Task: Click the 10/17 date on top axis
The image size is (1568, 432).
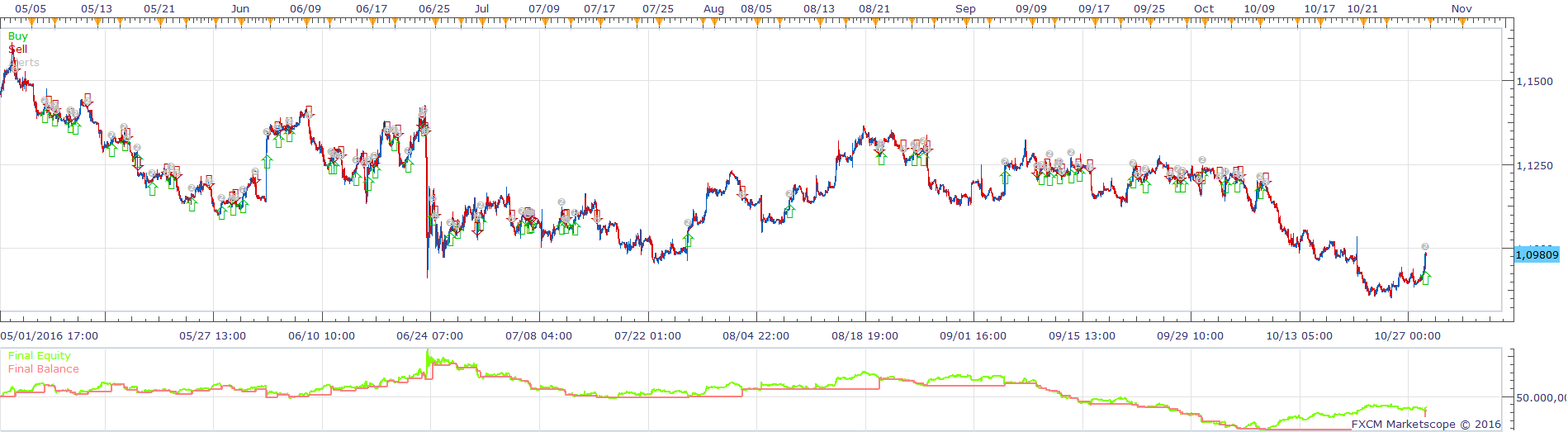Action: [x=1319, y=9]
